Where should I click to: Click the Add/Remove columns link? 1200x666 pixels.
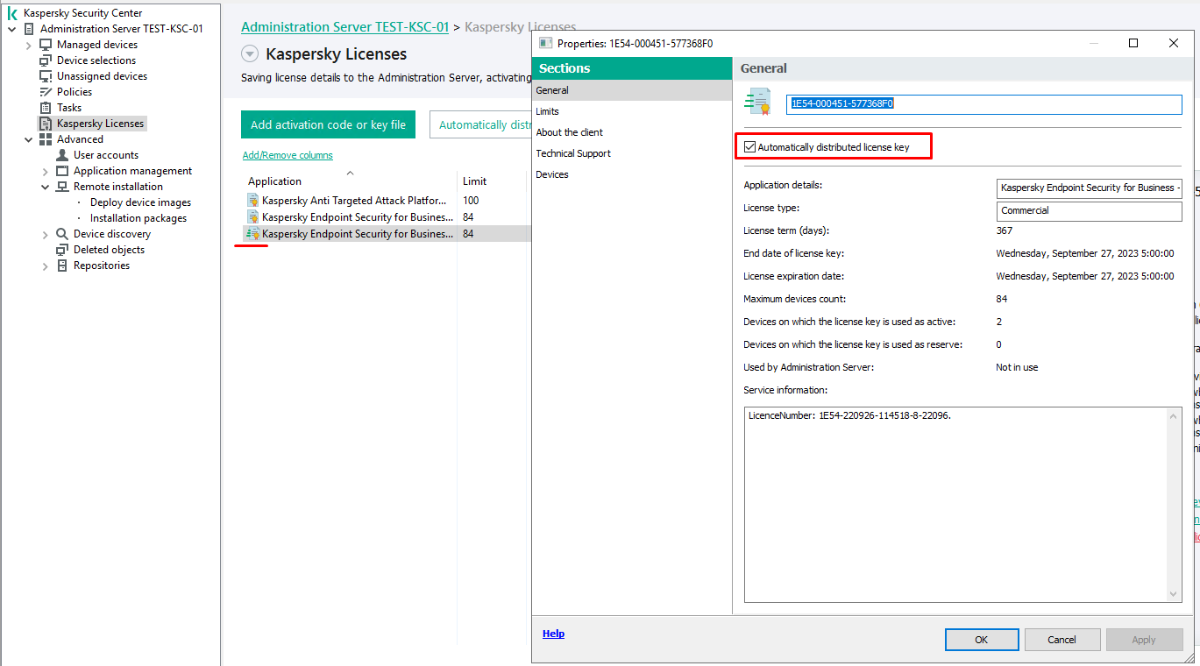288,155
